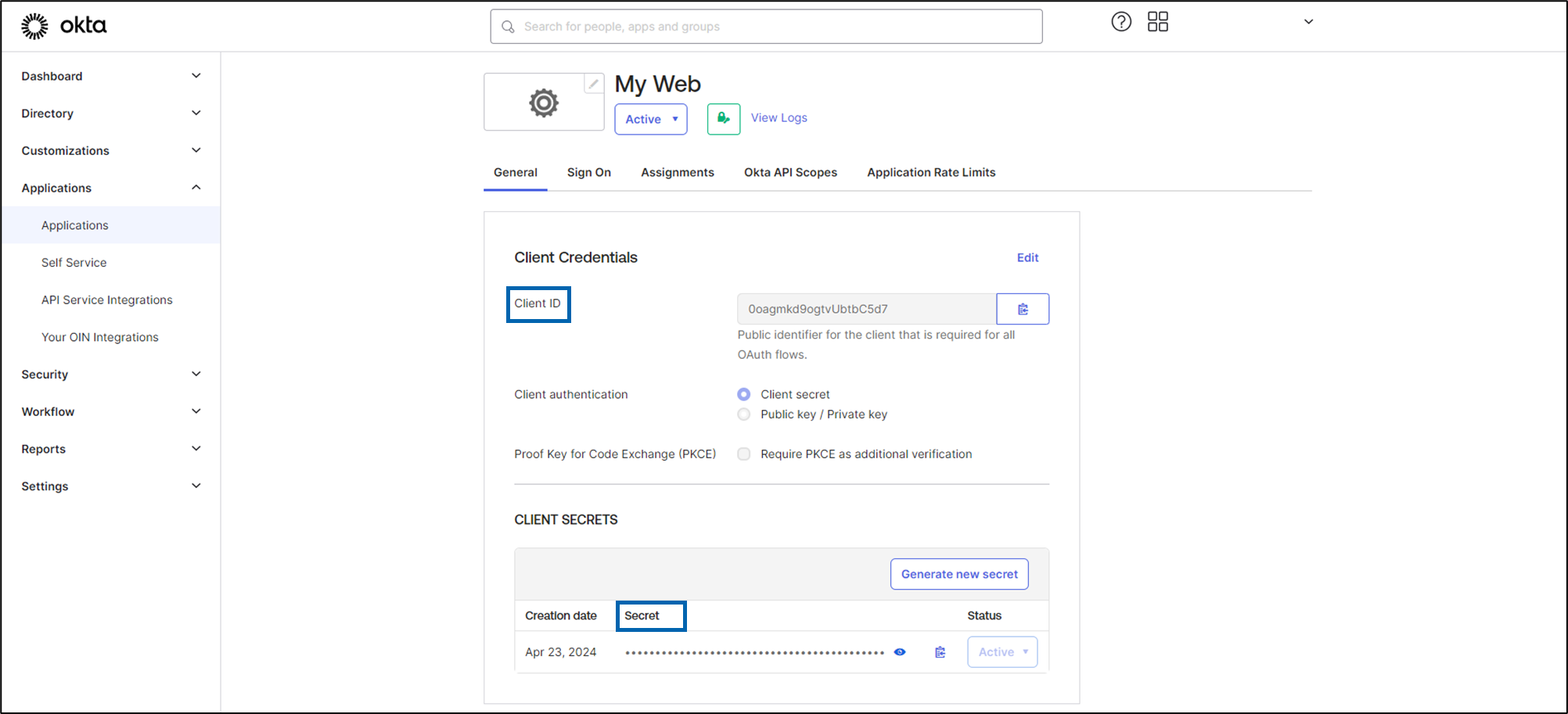
Task: Click the search for people, apps and groups field
Action: (767, 27)
